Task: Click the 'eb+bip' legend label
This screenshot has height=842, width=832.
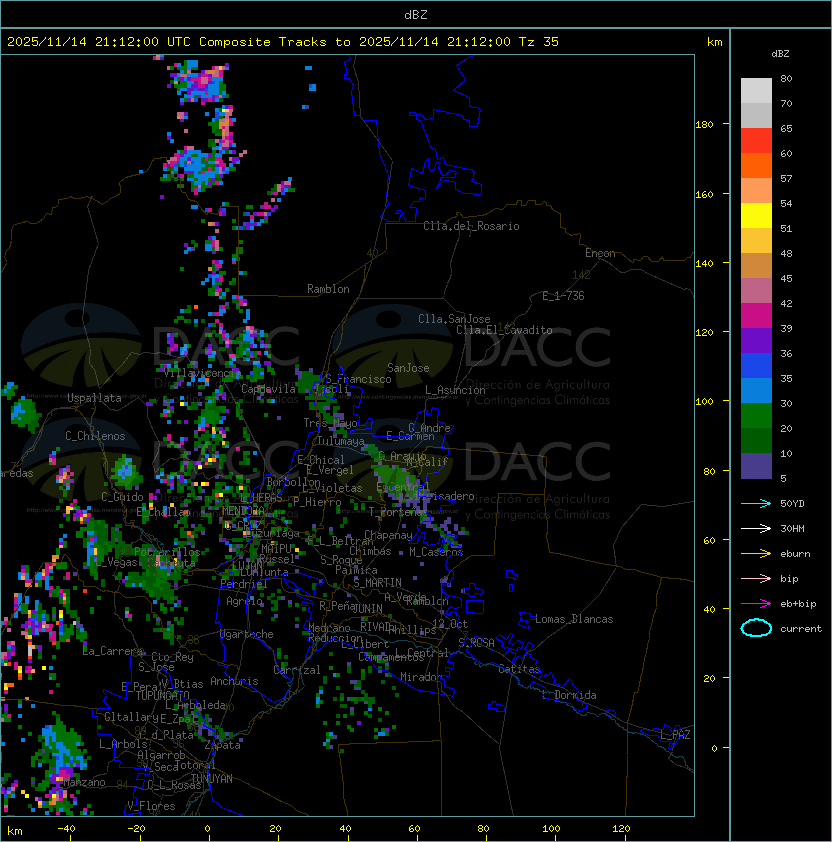Action: pos(798,604)
